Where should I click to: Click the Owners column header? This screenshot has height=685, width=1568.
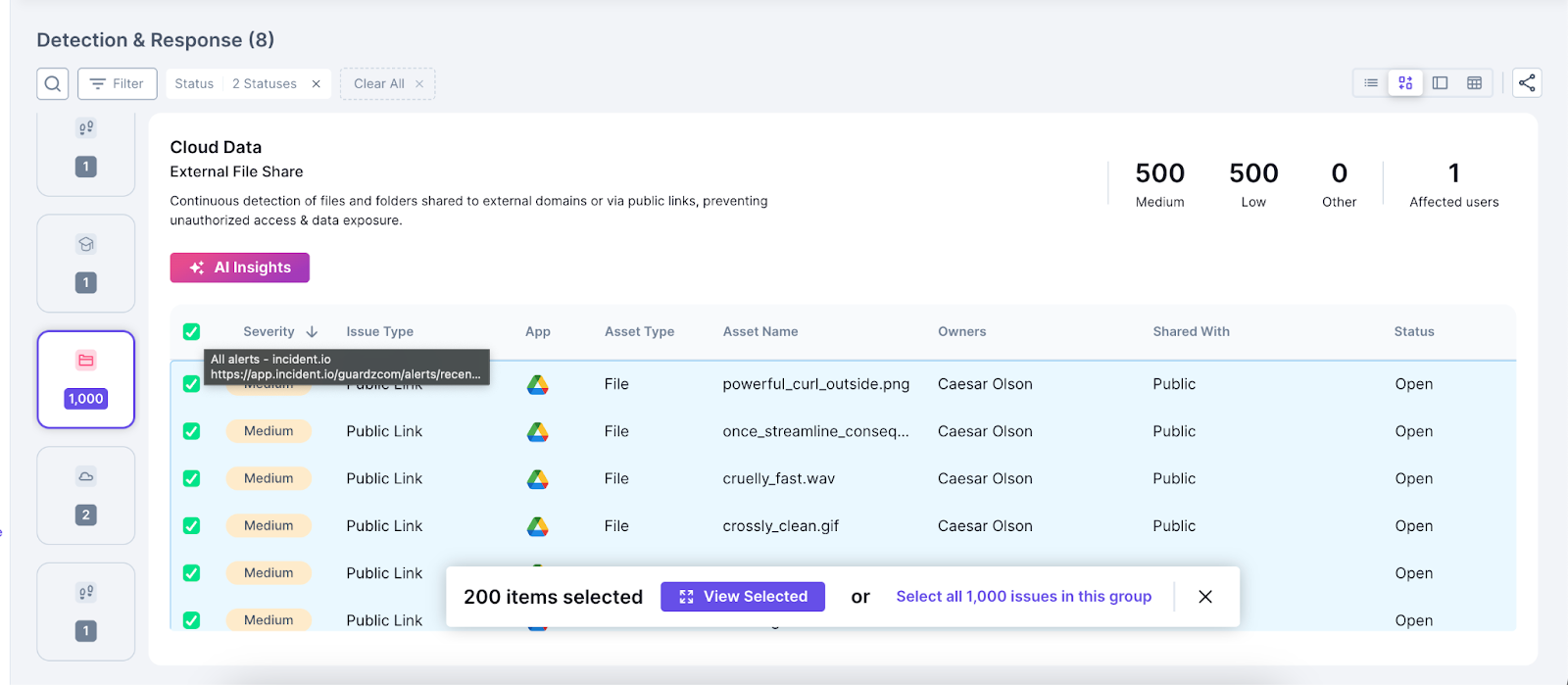962,332
